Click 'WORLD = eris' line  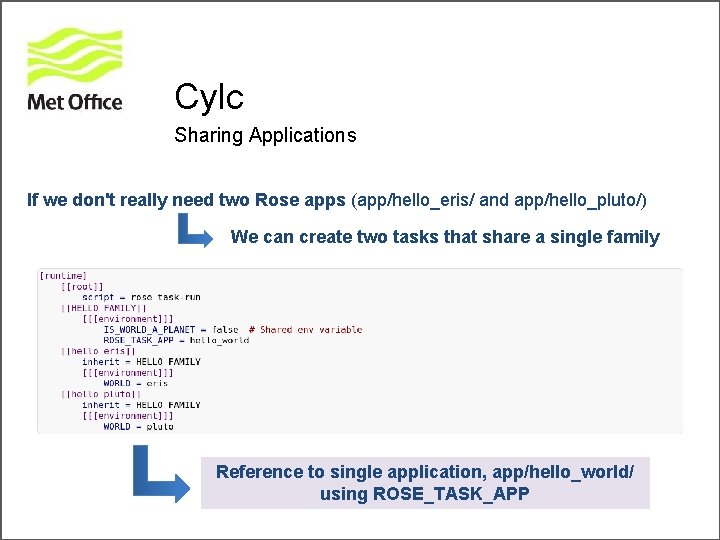tap(135, 383)
